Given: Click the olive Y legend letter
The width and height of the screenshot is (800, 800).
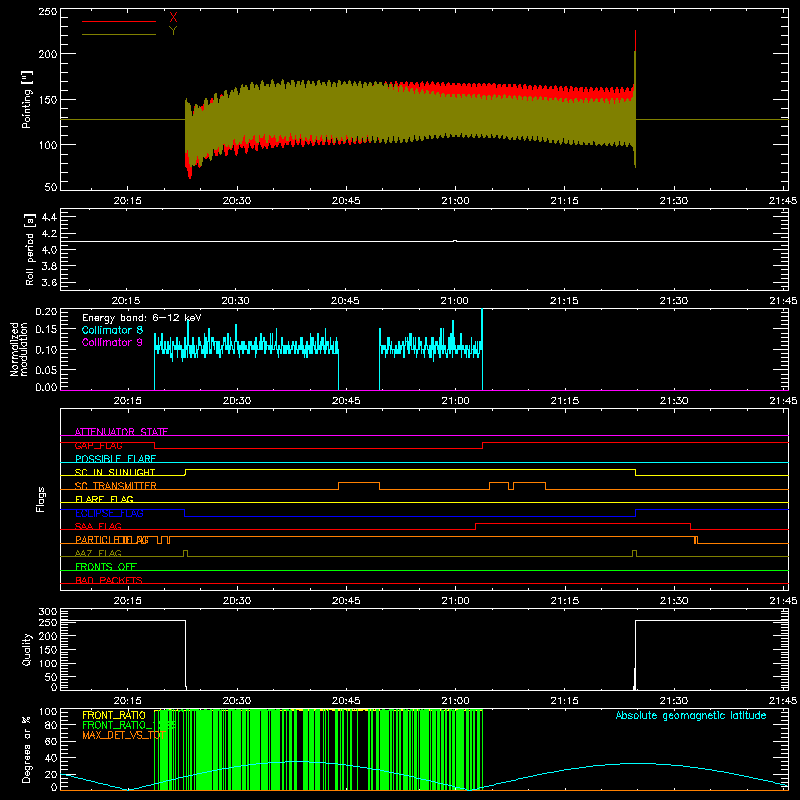Looking at the screenshot, I should click(173, 31).
